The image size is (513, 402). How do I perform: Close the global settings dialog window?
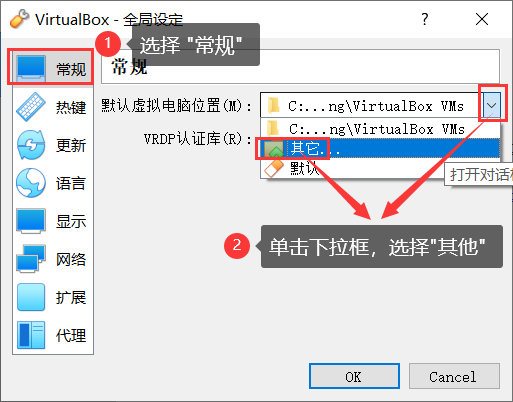point(482,19)
